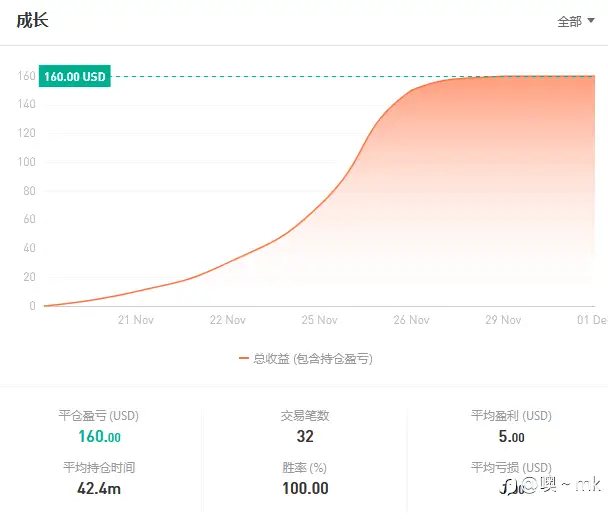Select the 26 Nov axis label
This screenshot has height=519, width=608.
pyautogui.click(x=411, y=320)
